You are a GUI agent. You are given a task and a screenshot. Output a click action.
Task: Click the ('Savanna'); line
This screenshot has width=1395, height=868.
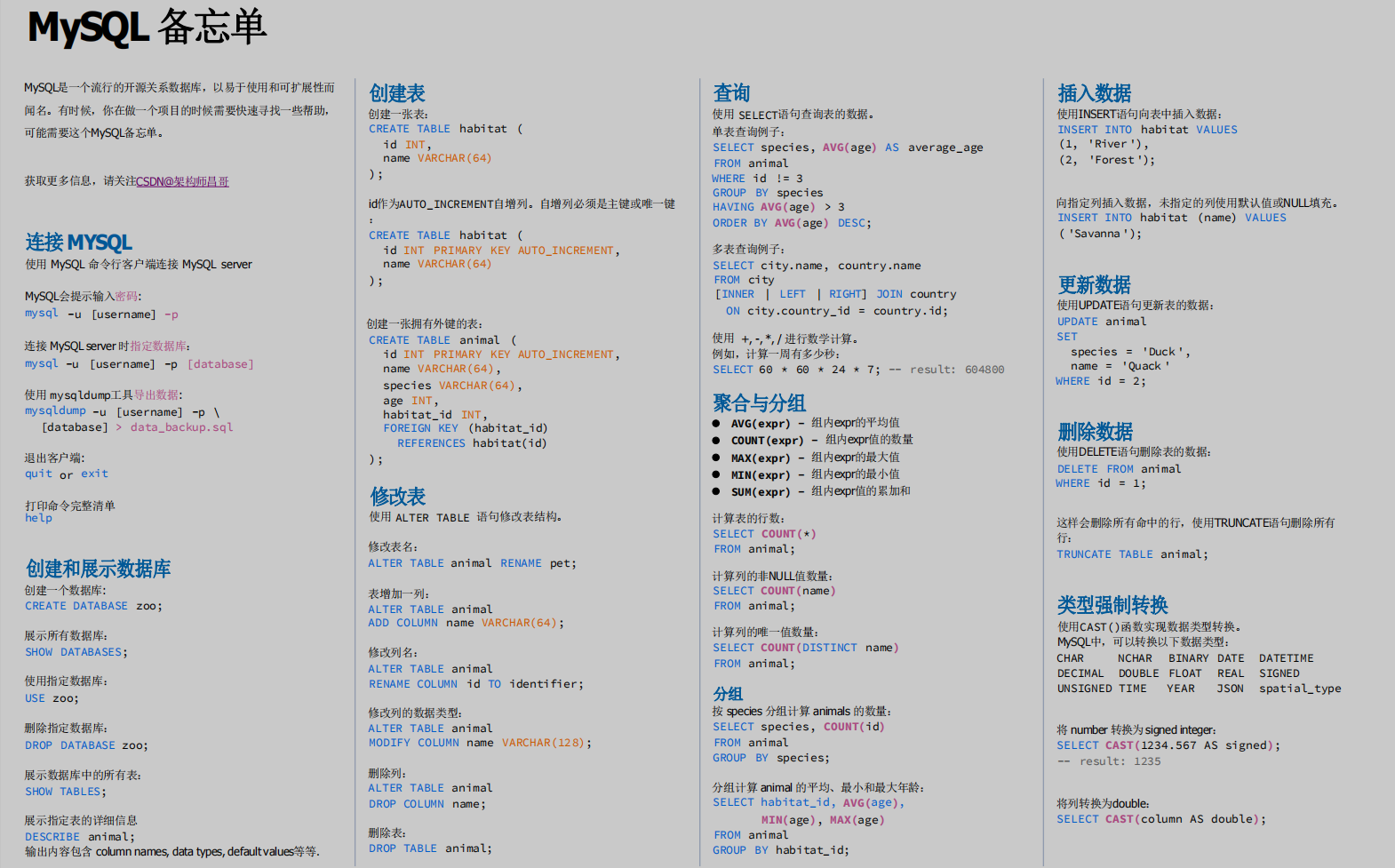pos(1100,234)
